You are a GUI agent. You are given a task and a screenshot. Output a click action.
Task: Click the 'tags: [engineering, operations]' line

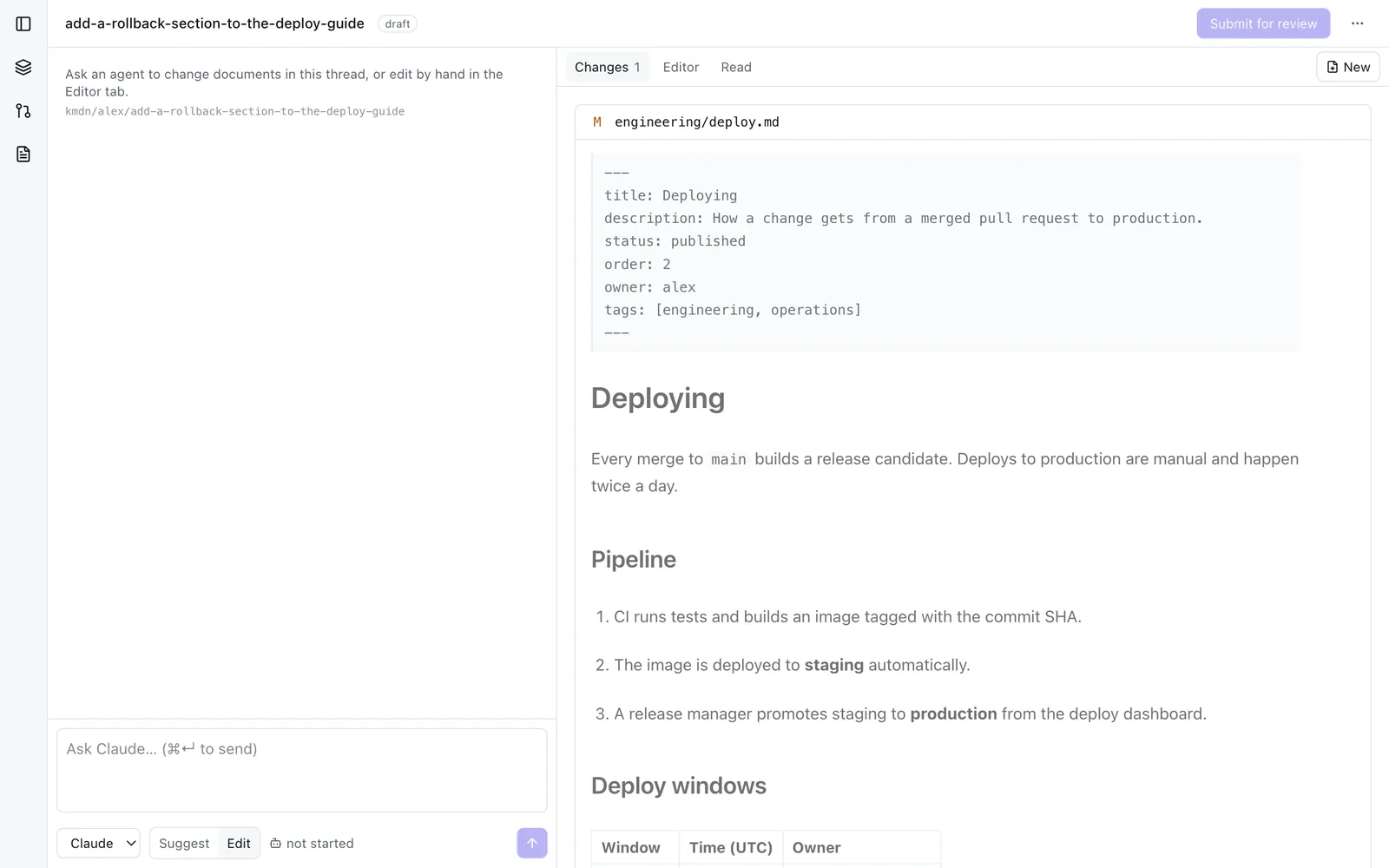point(733,310)
